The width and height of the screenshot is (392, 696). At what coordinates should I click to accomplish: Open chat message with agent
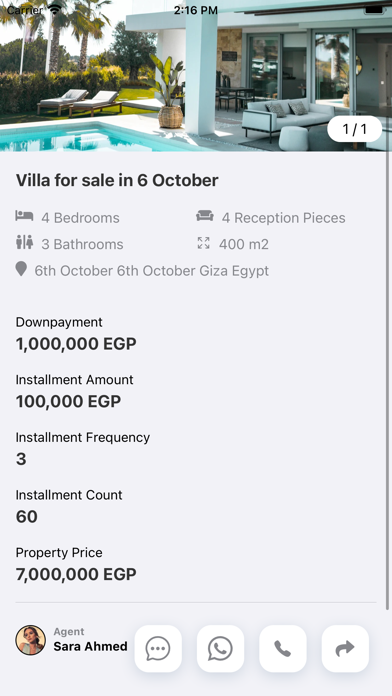[158, 649]
